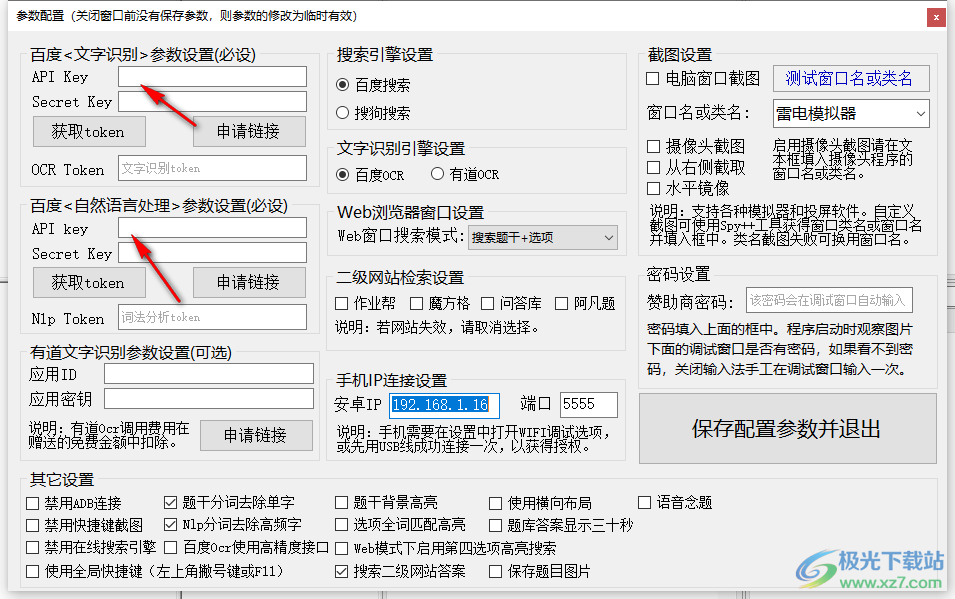Toggle 百度Ocr使用高精度接口 checkbox
The height and width of the screenshot is (599, 955).
[171, 547]
